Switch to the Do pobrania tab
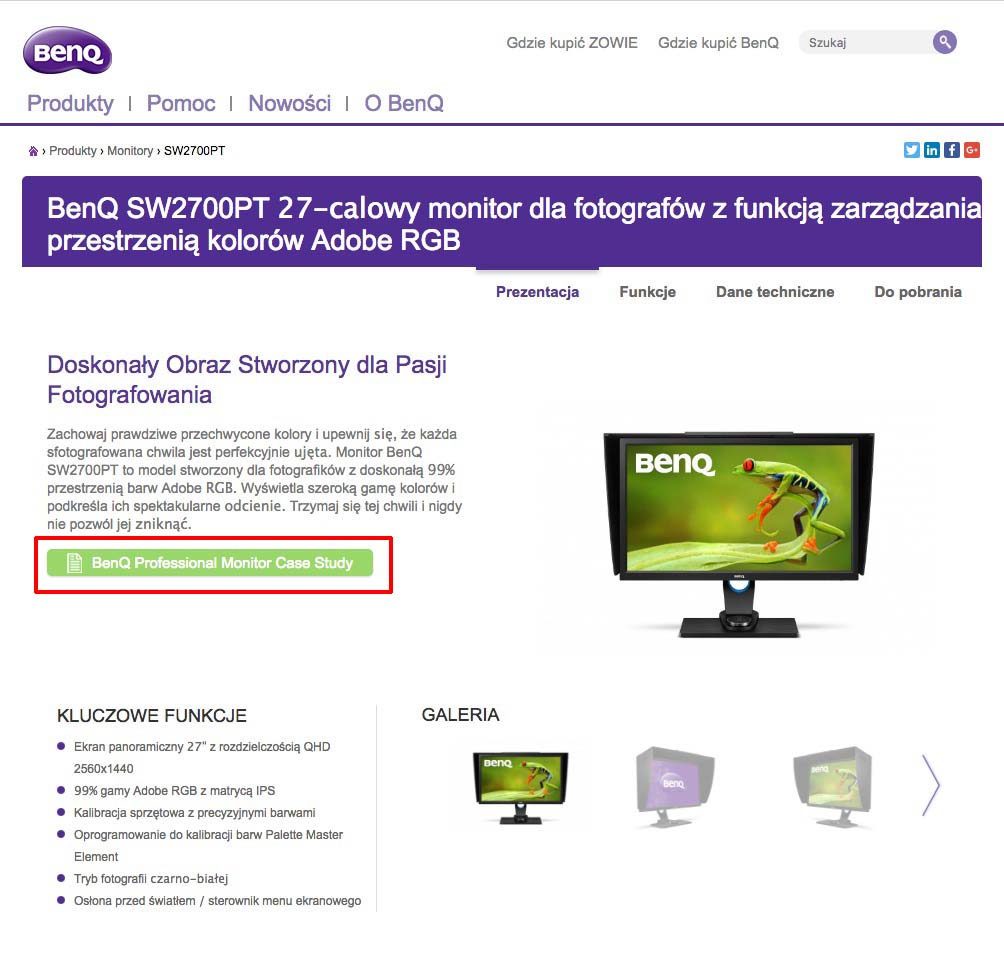This screenshot has height=953, width=1004. pyautogui.click(x=917, y=292)
